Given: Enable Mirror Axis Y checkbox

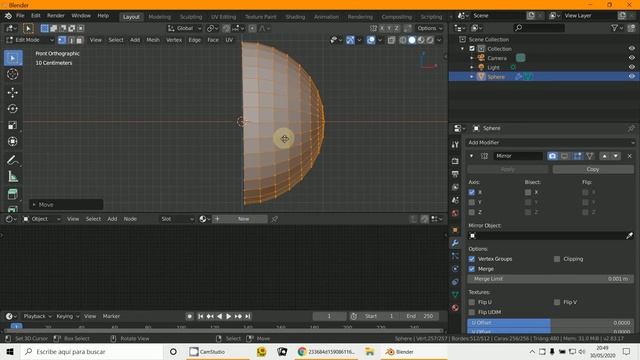Looking at the screenshot, I should tap(472, 202).
